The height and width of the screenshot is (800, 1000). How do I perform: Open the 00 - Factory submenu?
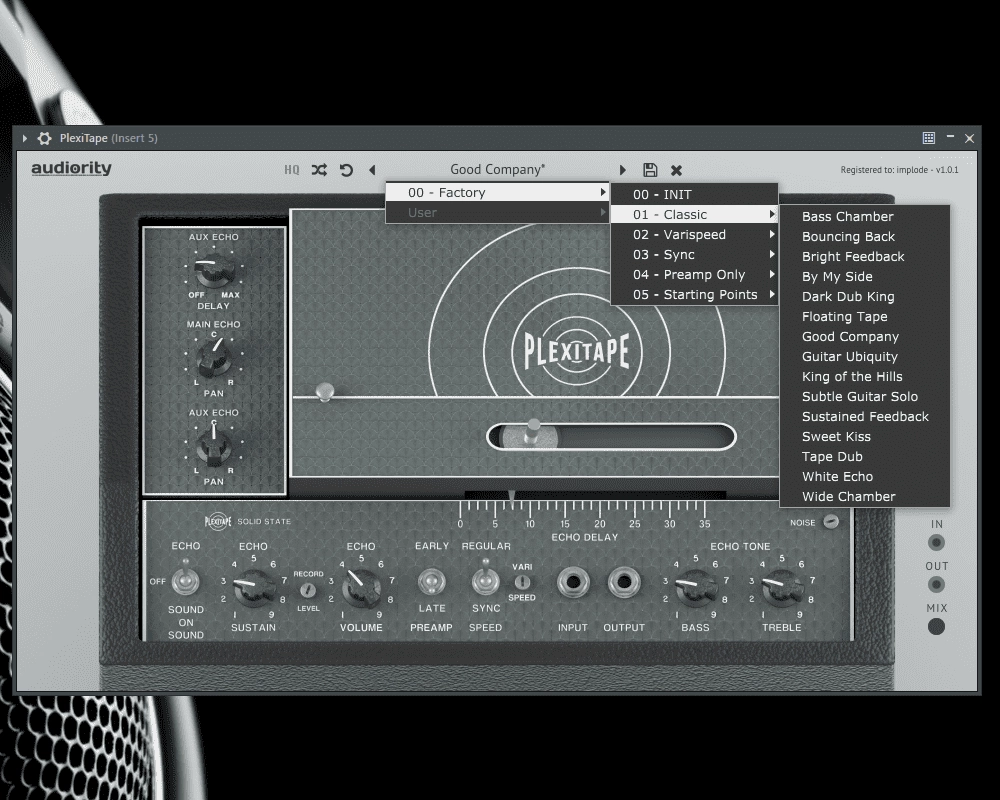(x=497, y=193)
